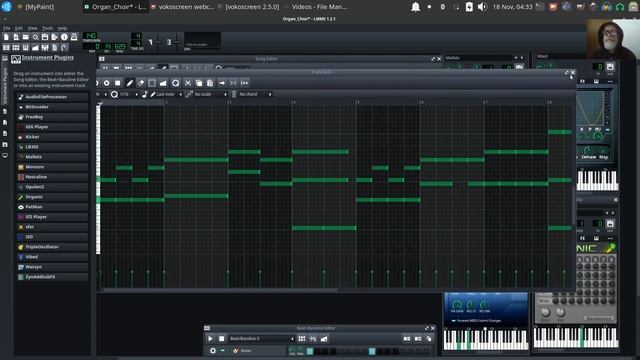This screenshot has height=360, width=640.
Task: Show the FX Mixer toolbar icon
Action: (45, 47)
